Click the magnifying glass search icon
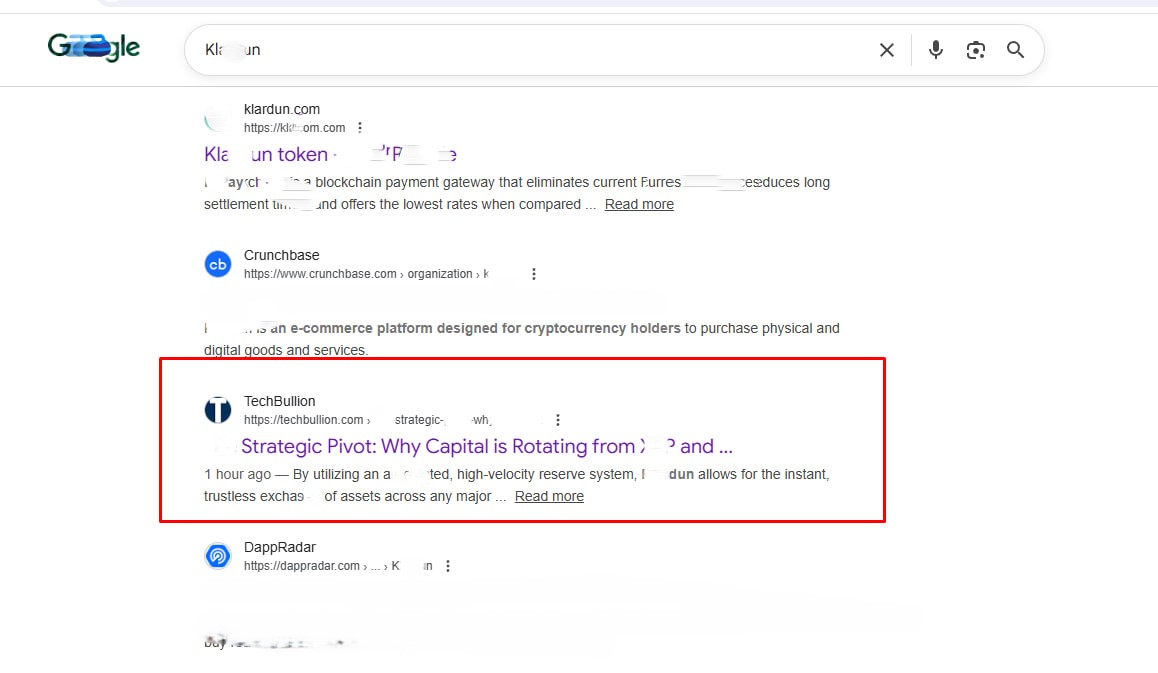The width and height of the screenshot is (1158, 673). pos(1015,49)
